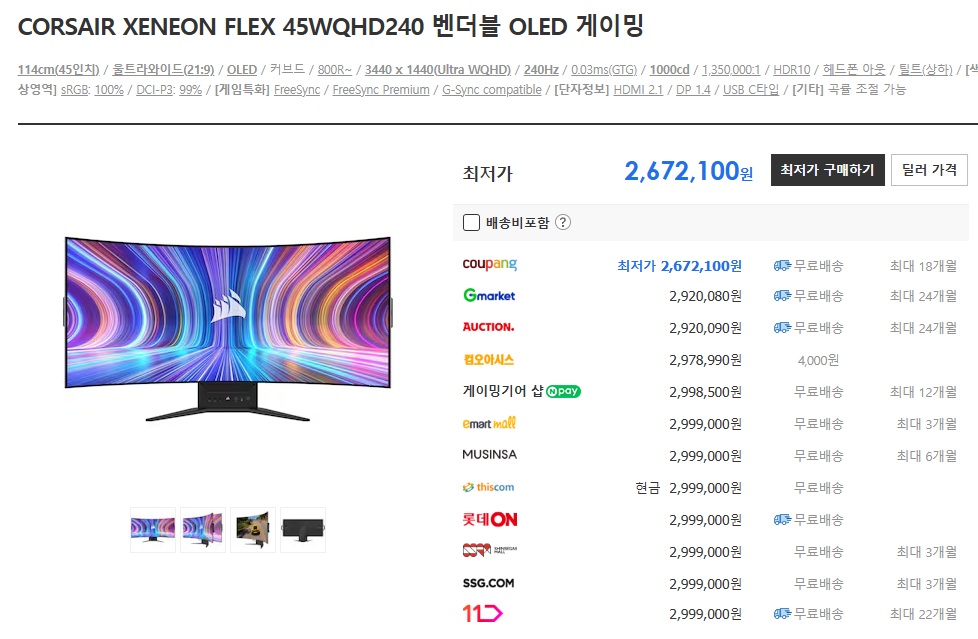Open the OLED spec link
This screenshot has height=639, width=978.
tap(242, 70)
